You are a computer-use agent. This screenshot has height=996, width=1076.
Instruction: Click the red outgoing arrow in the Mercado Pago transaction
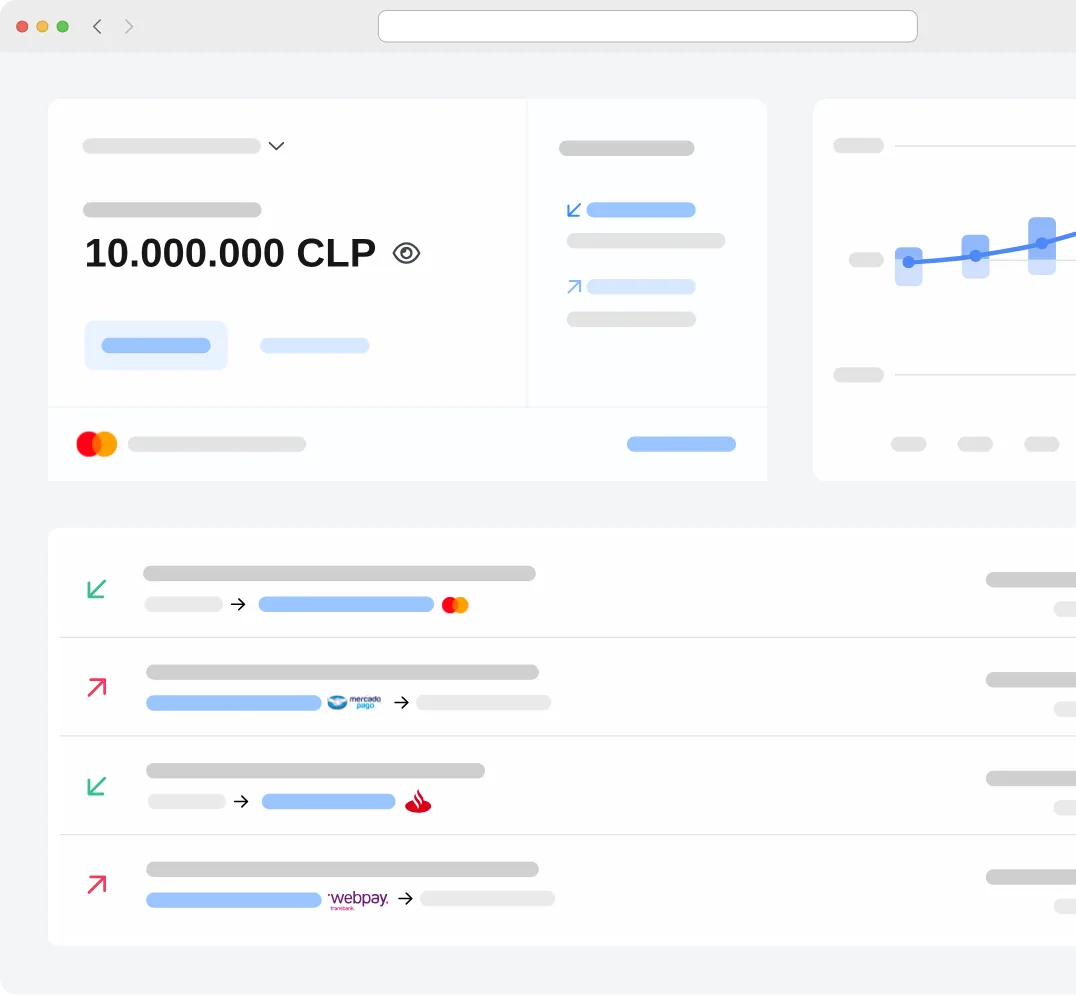tap(97, 687)
